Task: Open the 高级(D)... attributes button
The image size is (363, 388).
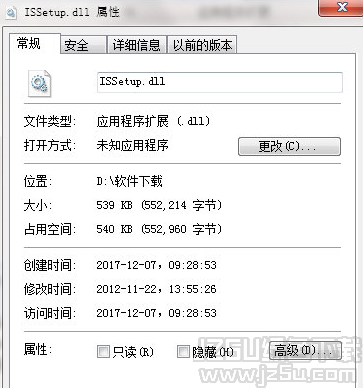Action: coord(305,350)
